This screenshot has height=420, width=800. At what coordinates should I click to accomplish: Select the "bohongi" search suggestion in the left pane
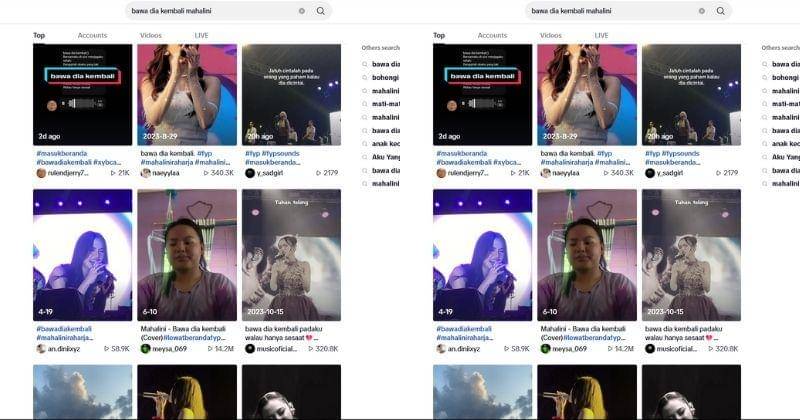pyautogui.click(x=385, y=77)
